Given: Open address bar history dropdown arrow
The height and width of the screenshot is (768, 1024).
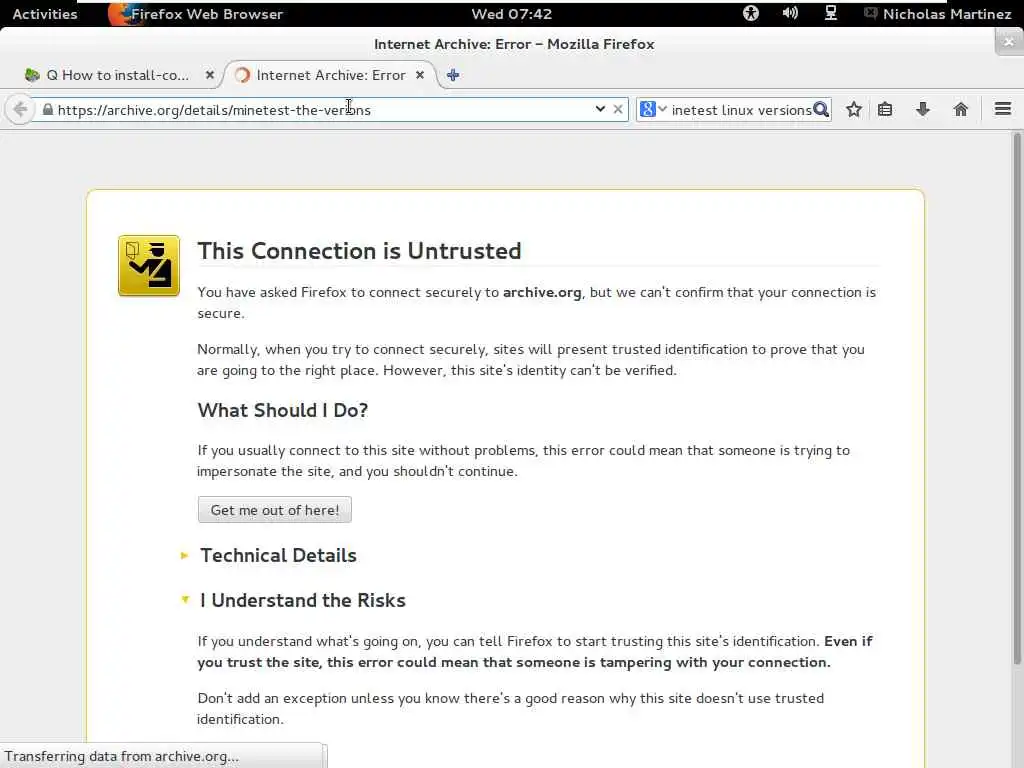Looking at the screenshot, I should (600, 109).
